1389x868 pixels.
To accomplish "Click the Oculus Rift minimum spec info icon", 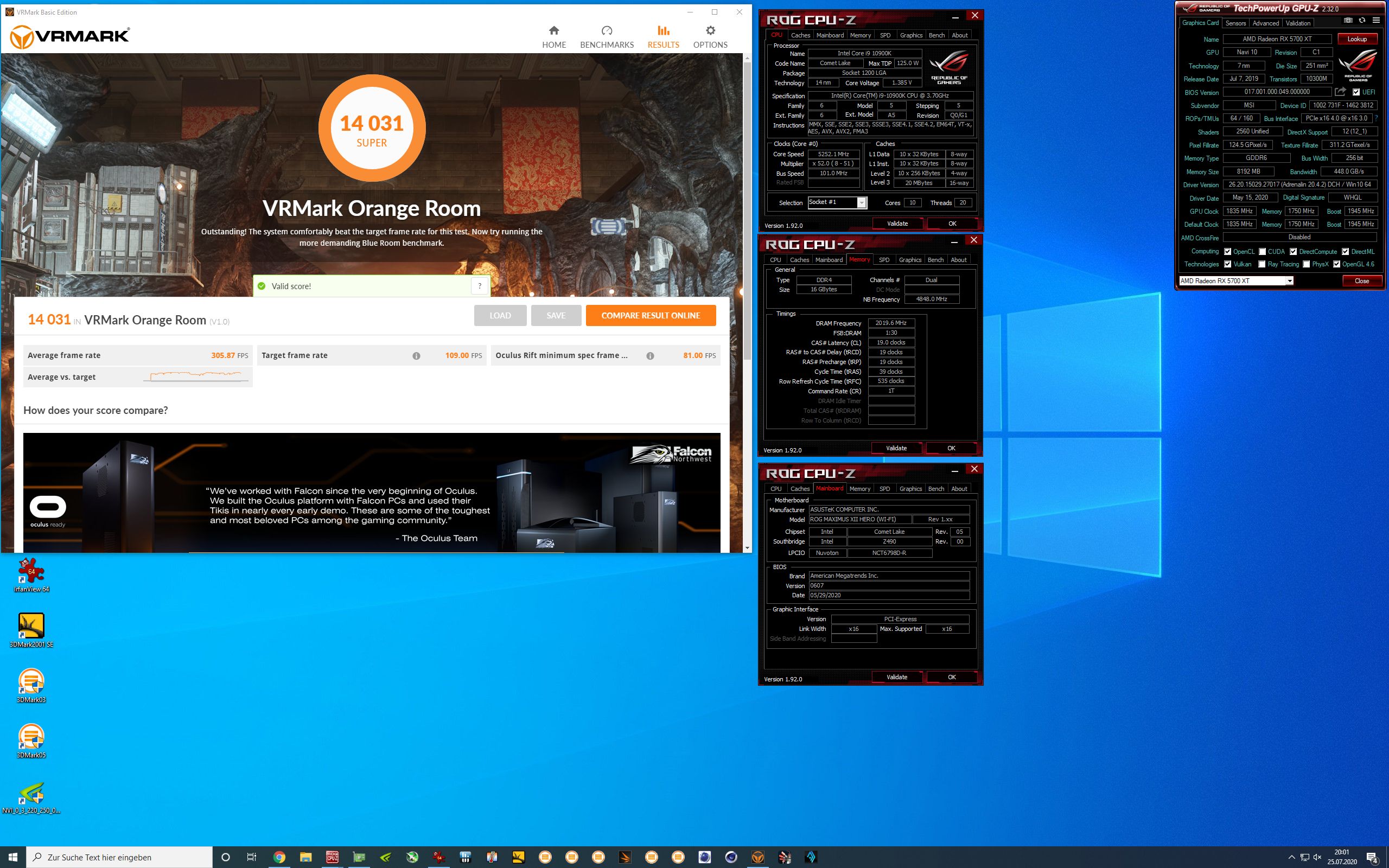I will point(649,356).
